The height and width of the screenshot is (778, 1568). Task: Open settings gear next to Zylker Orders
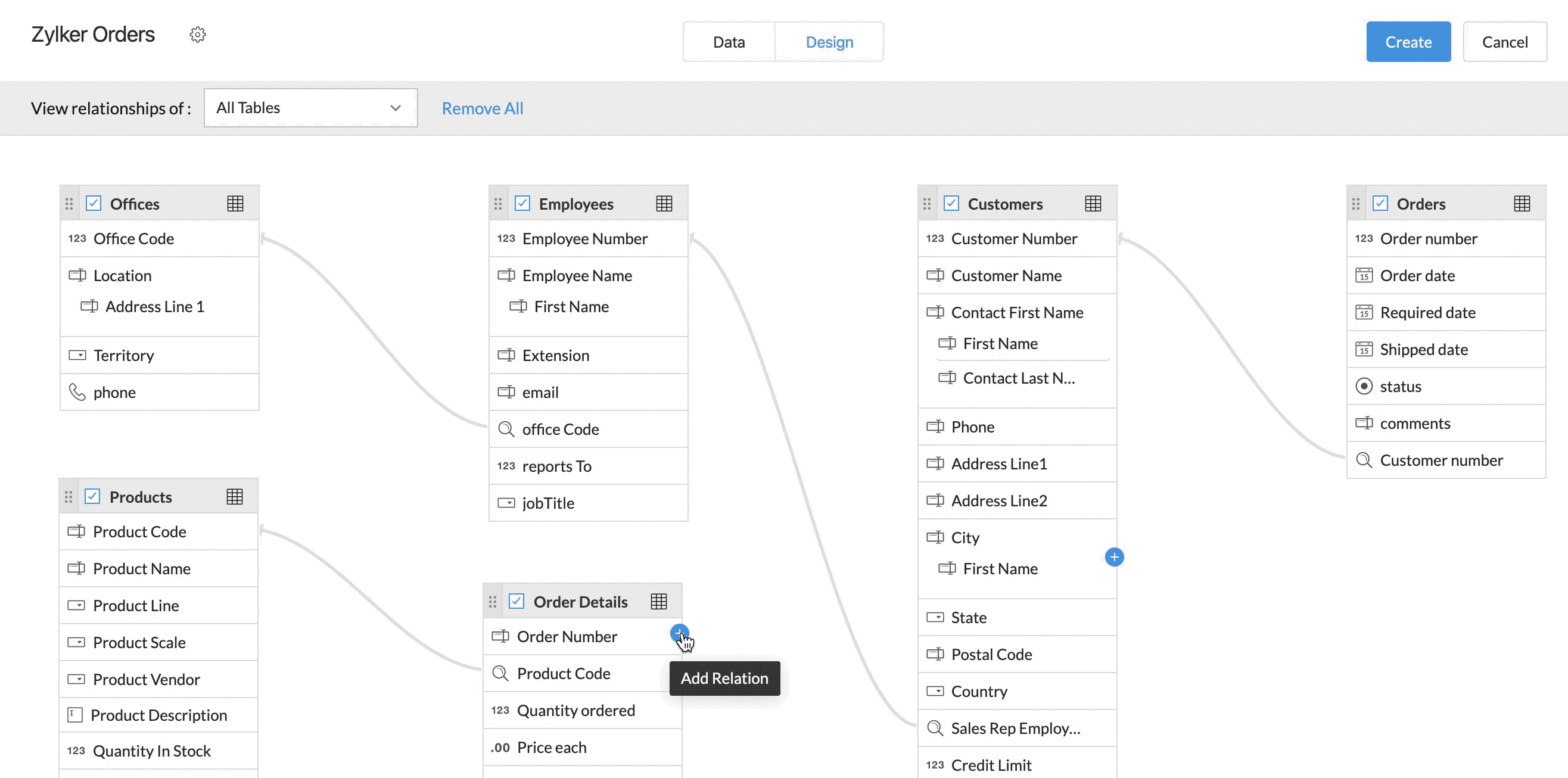coord(197,35)
